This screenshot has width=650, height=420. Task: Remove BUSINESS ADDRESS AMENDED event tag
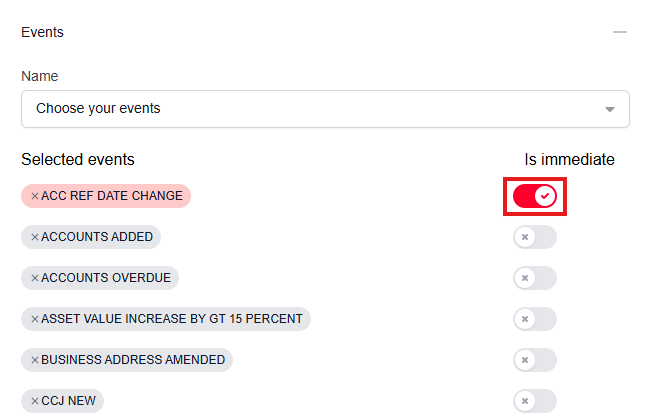[x=34, y=360]
